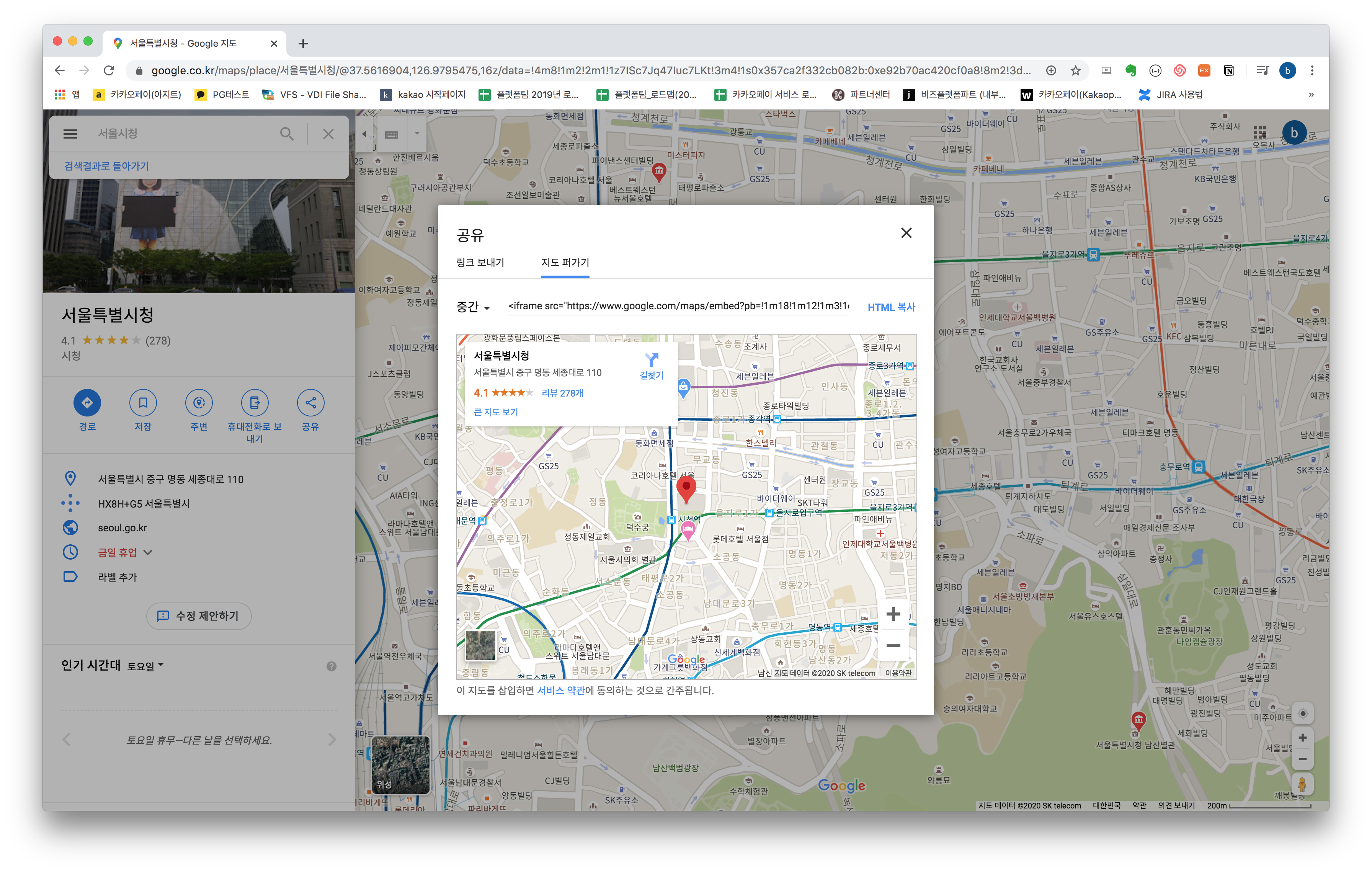The height and width of the screenshot is (872, 1372).
Task: Click the Nearby (주변) icon
Action: click(x=199, y=403)
